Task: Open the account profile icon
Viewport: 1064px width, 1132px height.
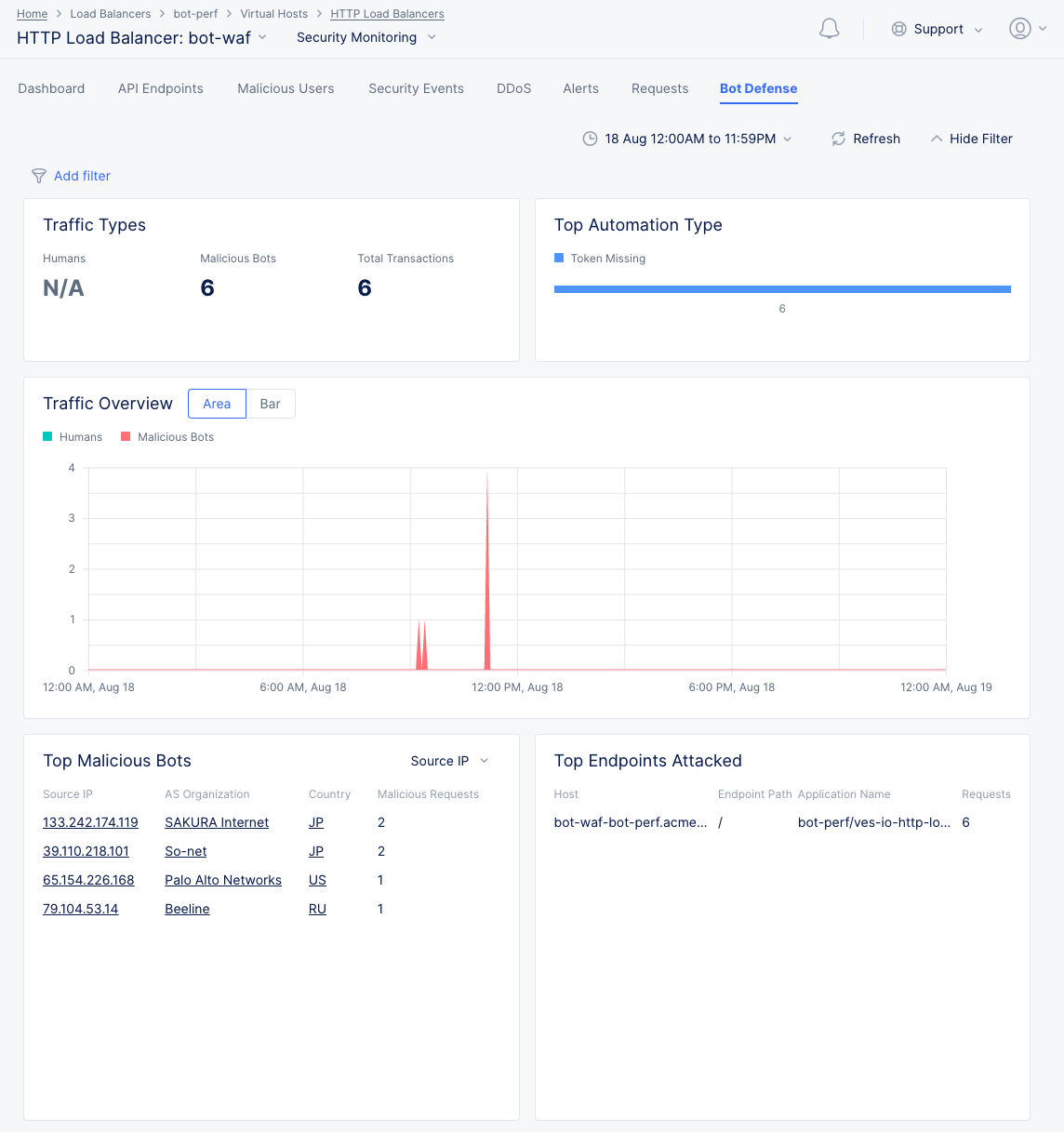Action: pos(1019,29)
